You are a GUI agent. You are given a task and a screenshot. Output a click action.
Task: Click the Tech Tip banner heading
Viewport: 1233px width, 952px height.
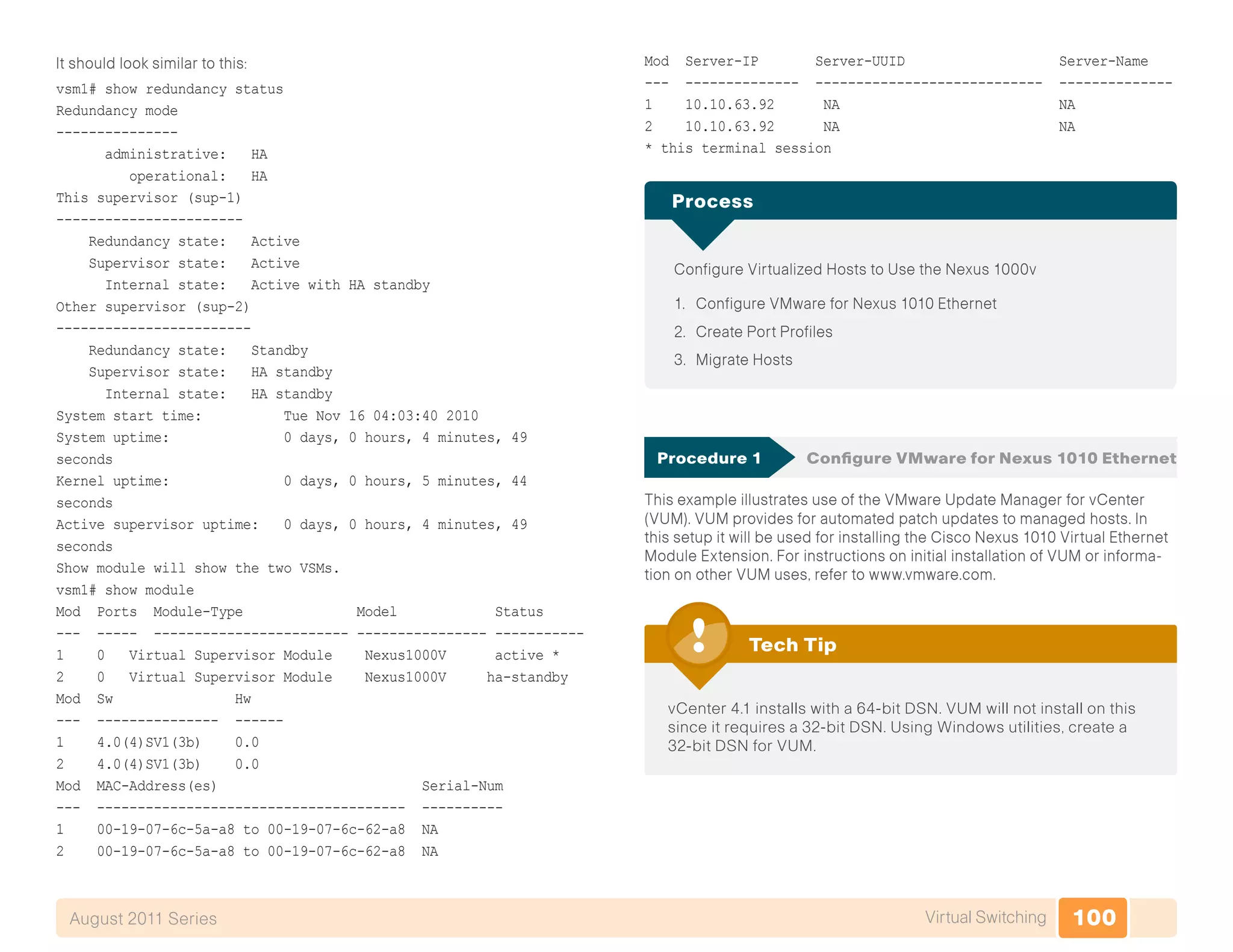coord(792,644)
